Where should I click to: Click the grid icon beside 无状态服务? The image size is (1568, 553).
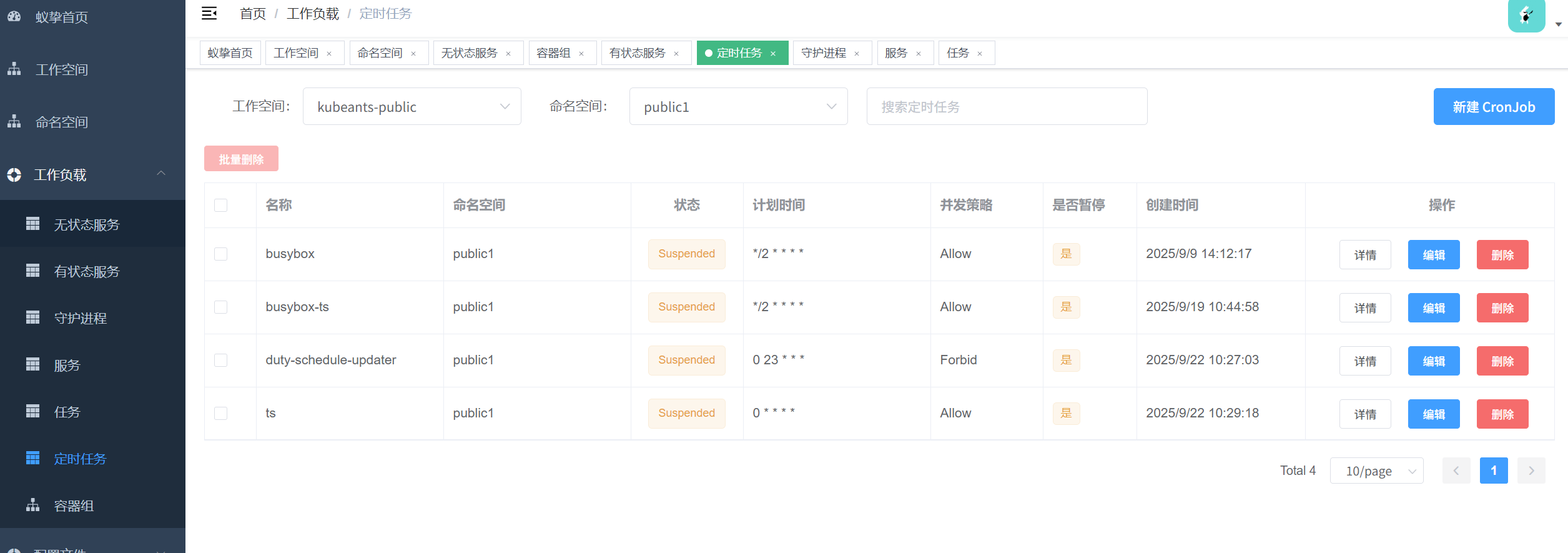pyautogui.click(x=32, y=224)
